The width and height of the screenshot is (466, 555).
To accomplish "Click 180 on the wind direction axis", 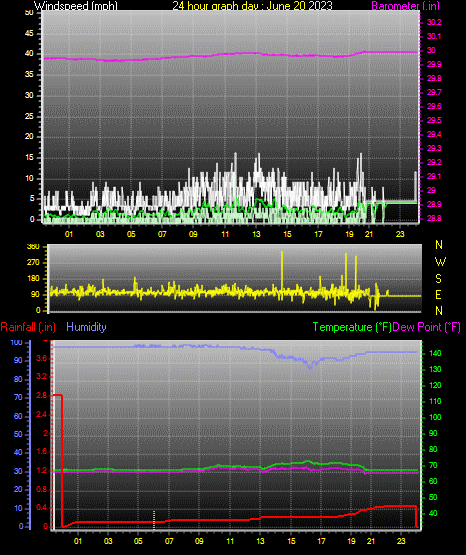I will pos(33,279).
